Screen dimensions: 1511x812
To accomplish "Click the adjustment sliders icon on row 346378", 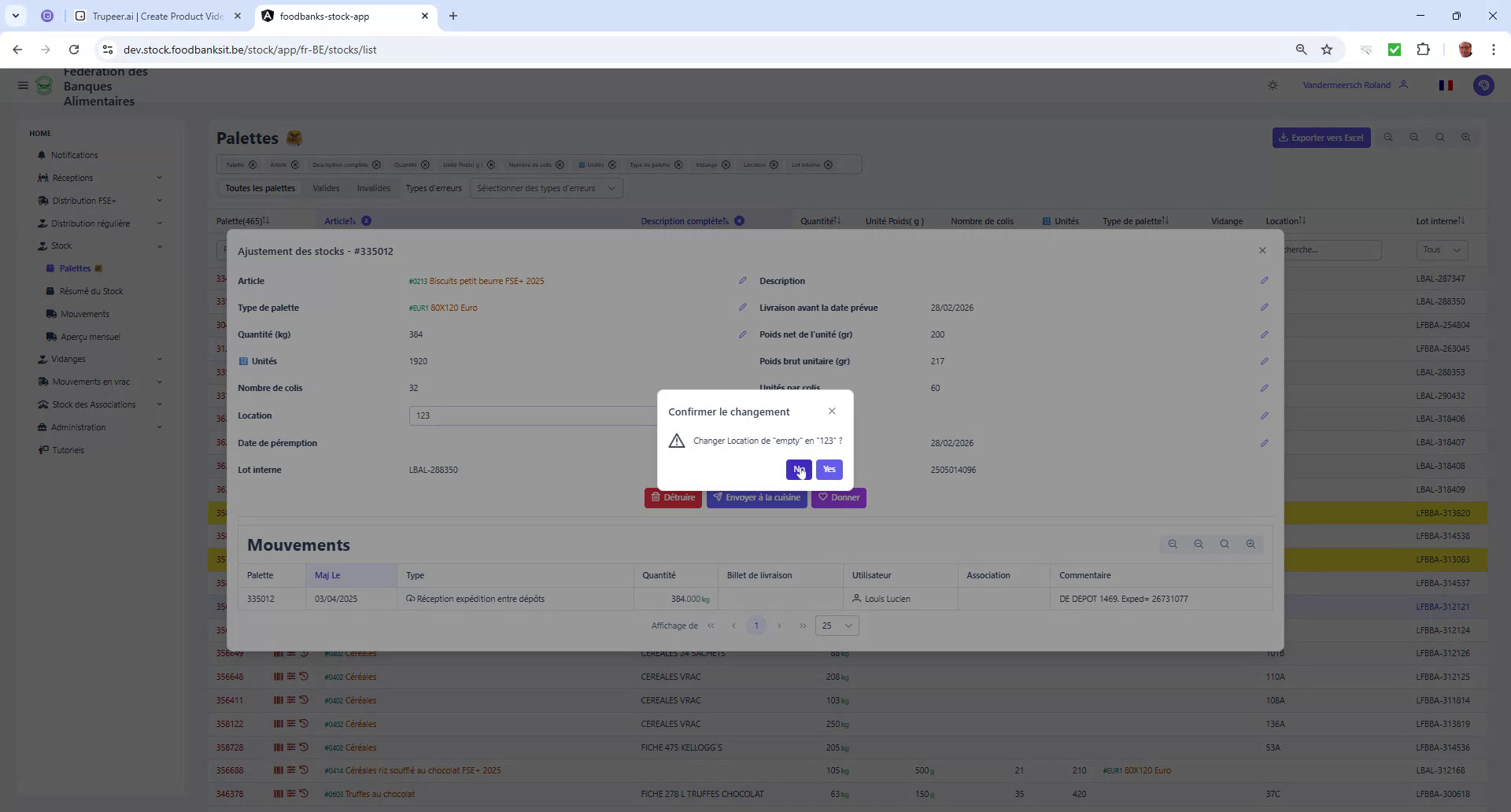I will tap(291, 794).
